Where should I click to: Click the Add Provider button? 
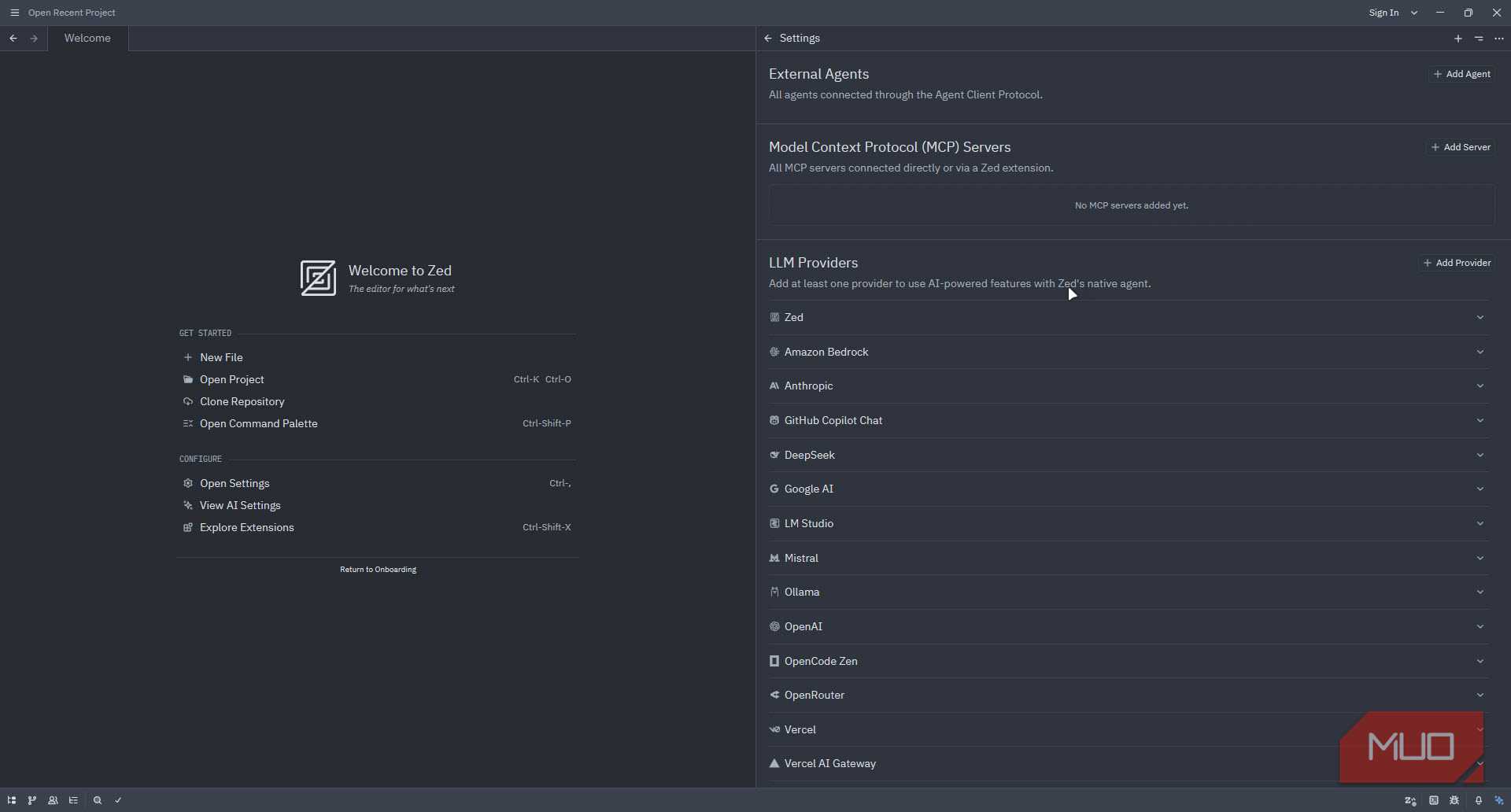(1457, 263)
